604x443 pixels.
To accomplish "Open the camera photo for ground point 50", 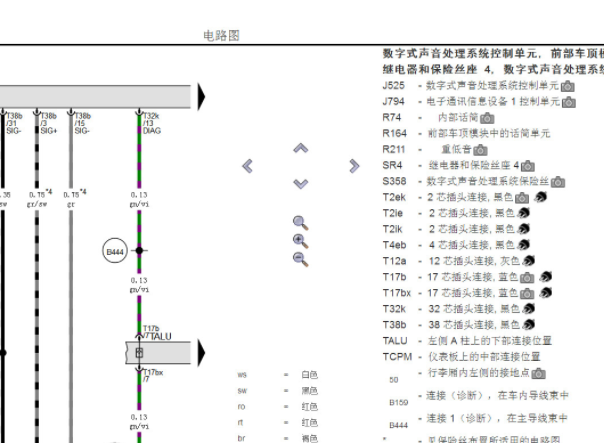I will click(x=539, y=373).
